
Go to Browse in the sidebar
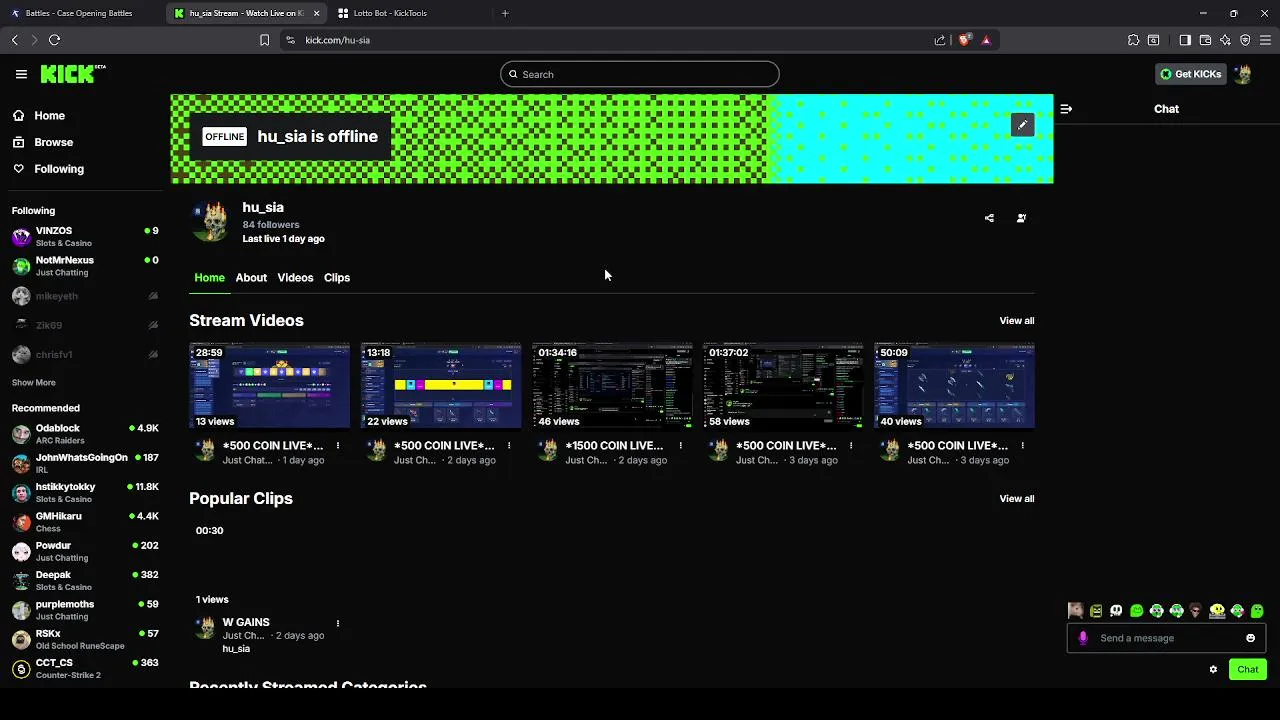click(x=43, y=142)
